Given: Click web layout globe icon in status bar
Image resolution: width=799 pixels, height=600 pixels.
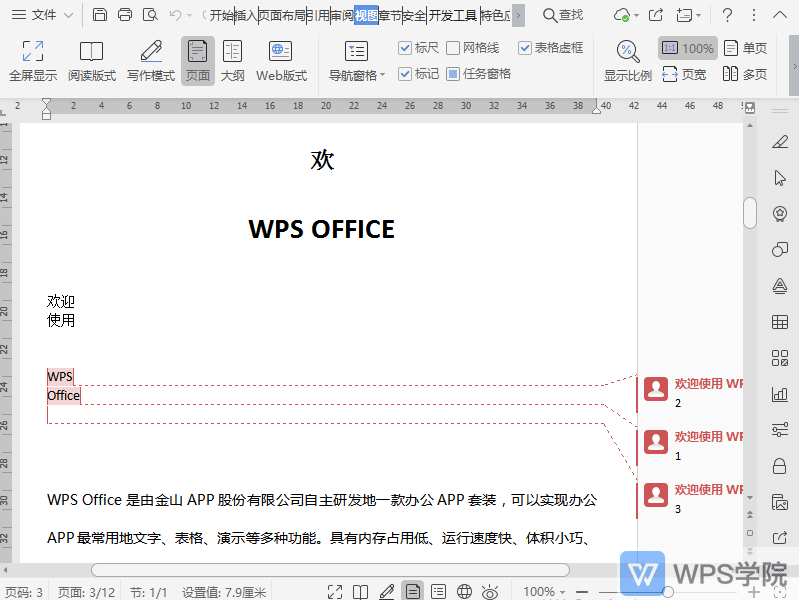Looking at the screenshot, I should (464, 592).
